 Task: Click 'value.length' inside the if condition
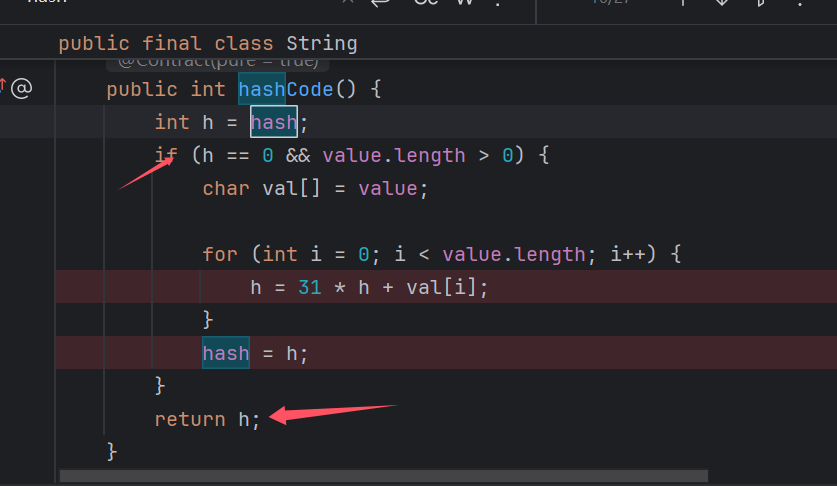click(394, 155)
